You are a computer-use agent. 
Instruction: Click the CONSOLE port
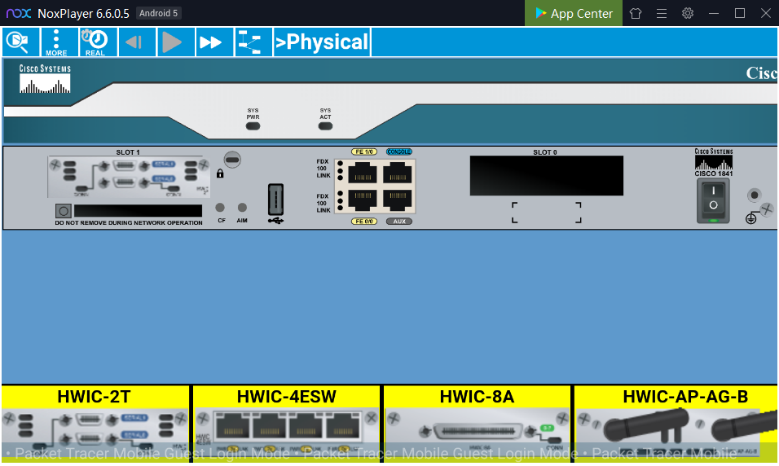coord(397,174)
